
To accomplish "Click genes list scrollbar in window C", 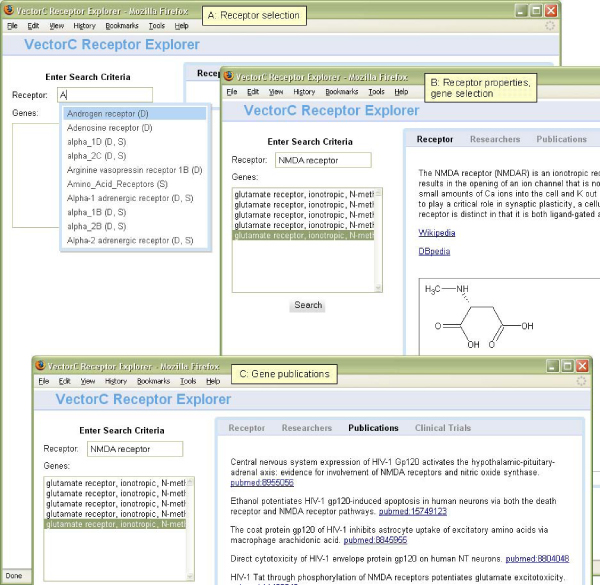I will [x=190, y=529].
